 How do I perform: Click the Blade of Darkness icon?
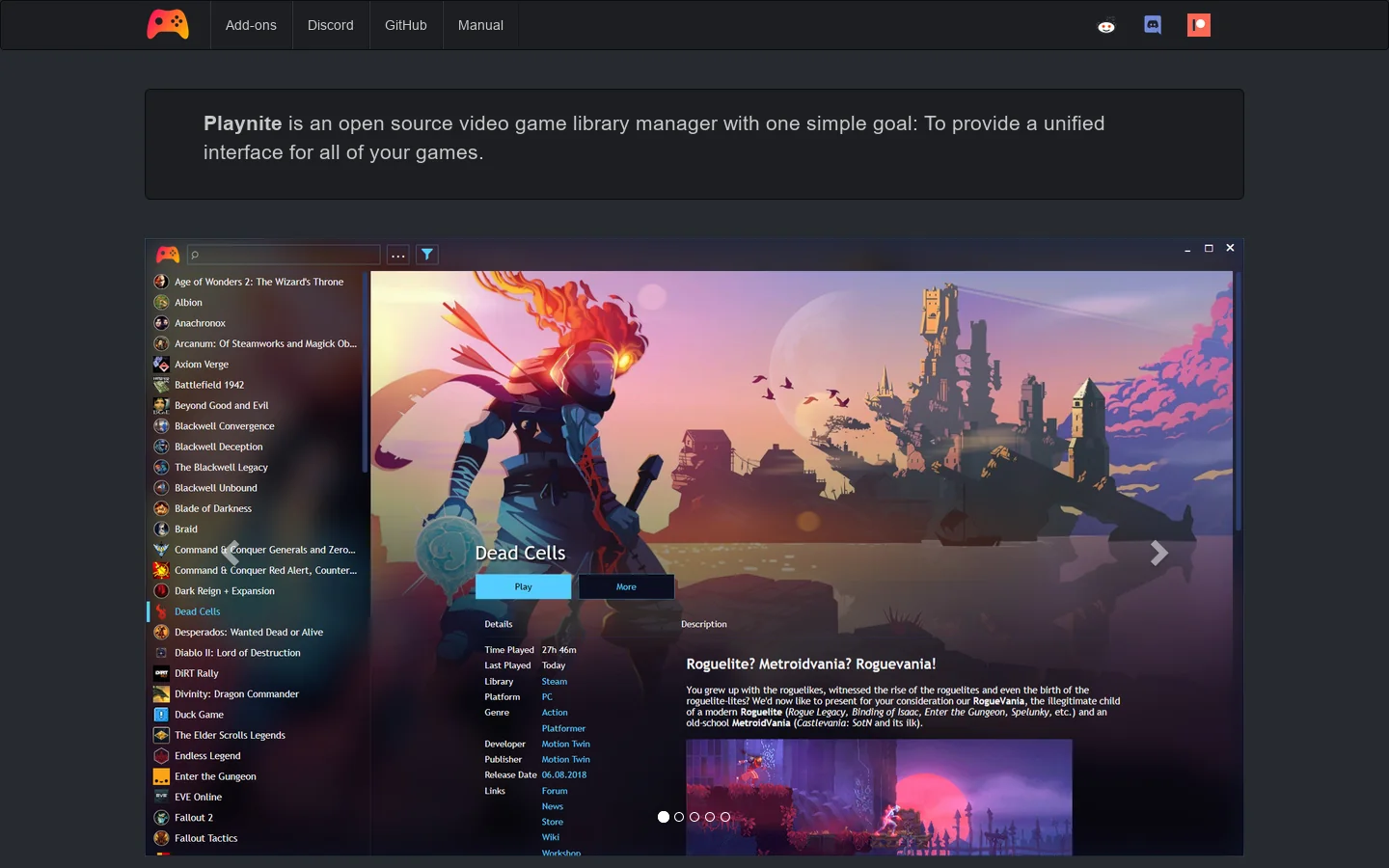coord(161,508)
